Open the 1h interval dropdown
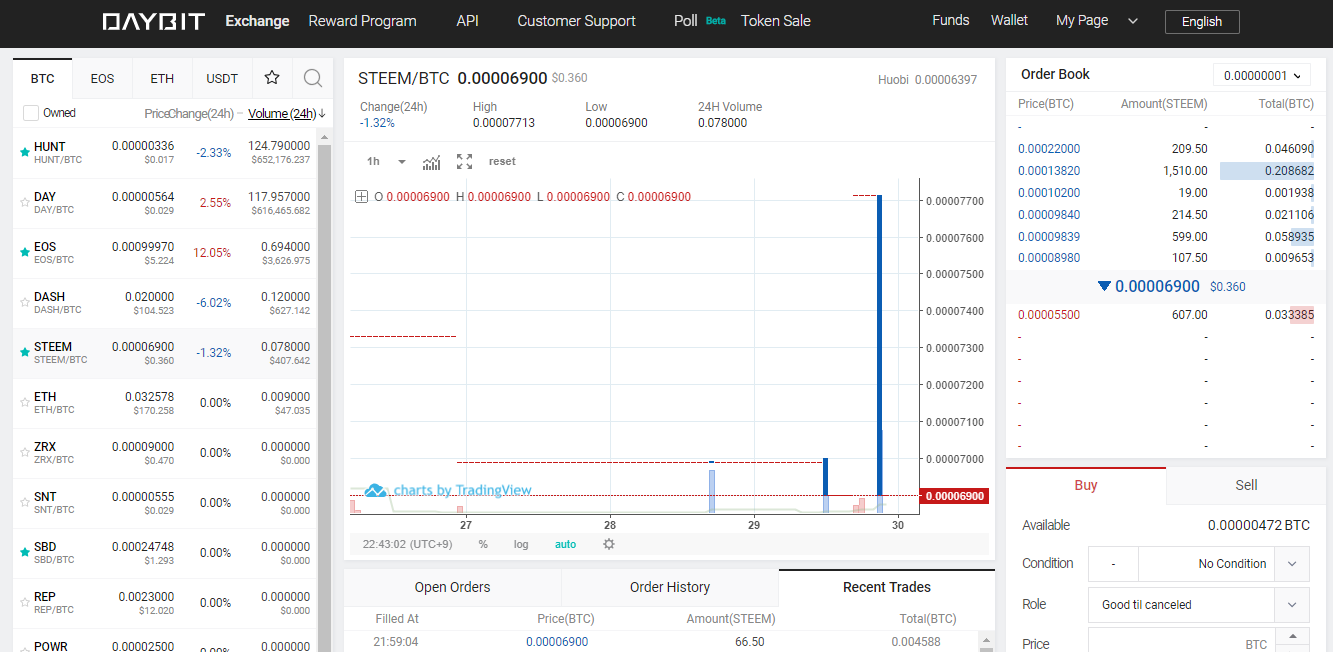 (x=386, y=161)
